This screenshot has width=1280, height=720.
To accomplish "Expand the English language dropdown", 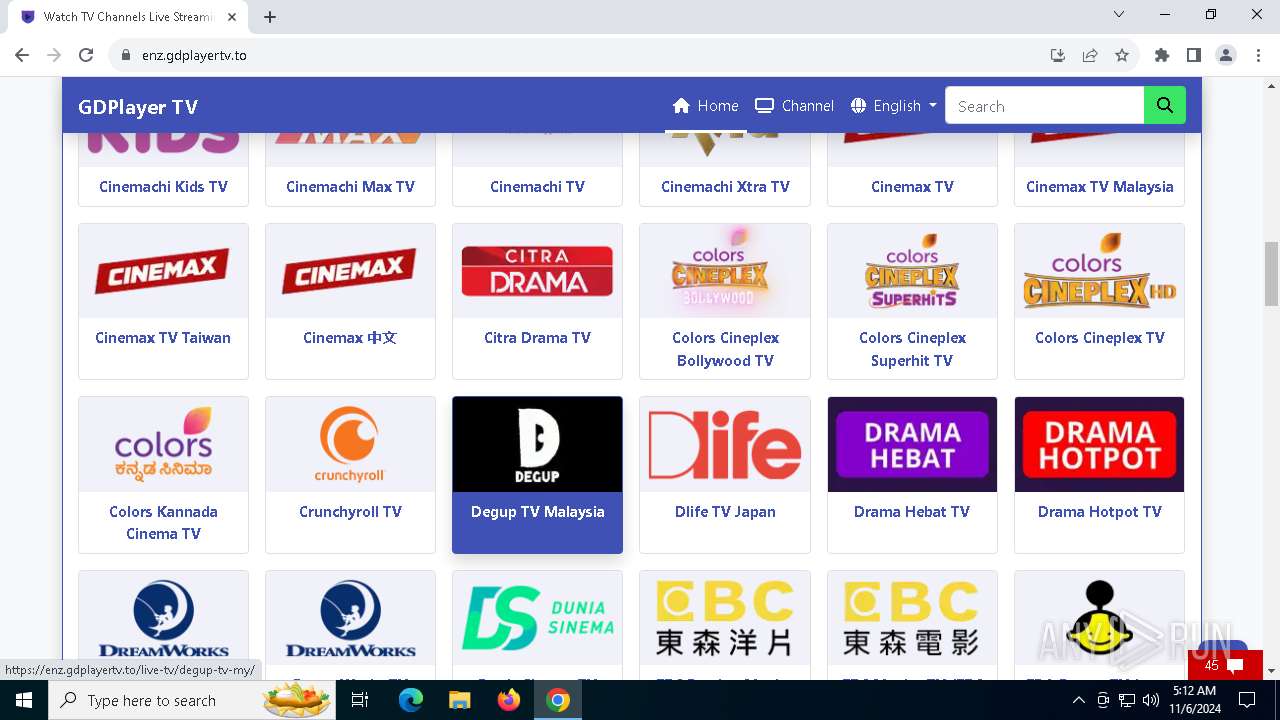I will point(894,106).
